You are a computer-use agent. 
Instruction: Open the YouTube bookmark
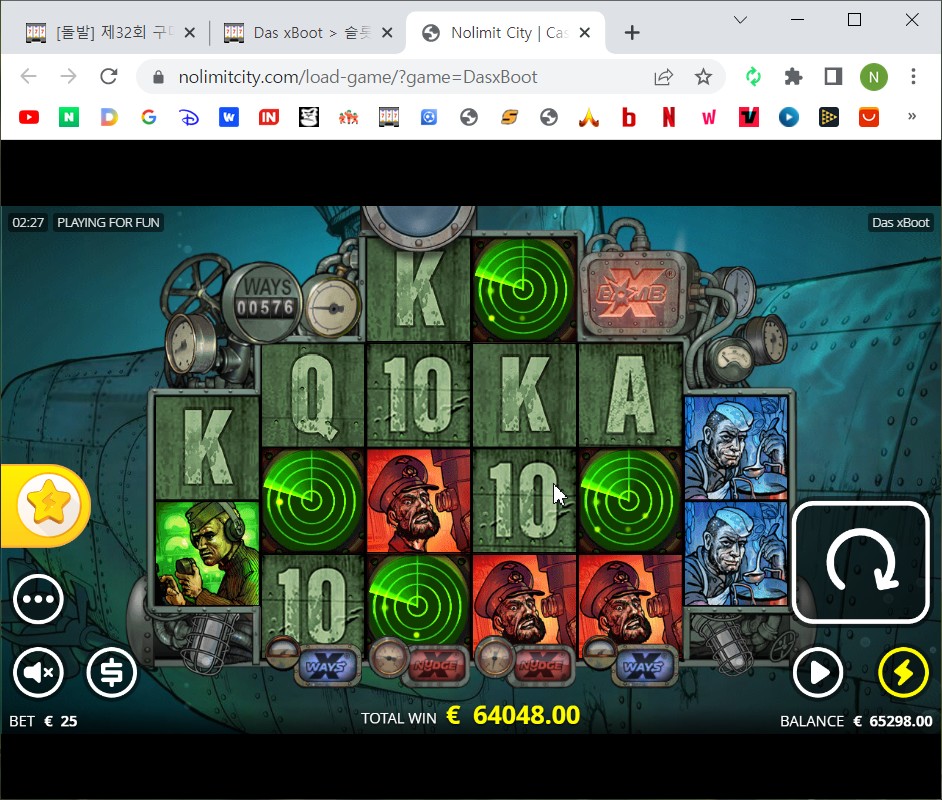pyautogui.click(x=29, y=117)
